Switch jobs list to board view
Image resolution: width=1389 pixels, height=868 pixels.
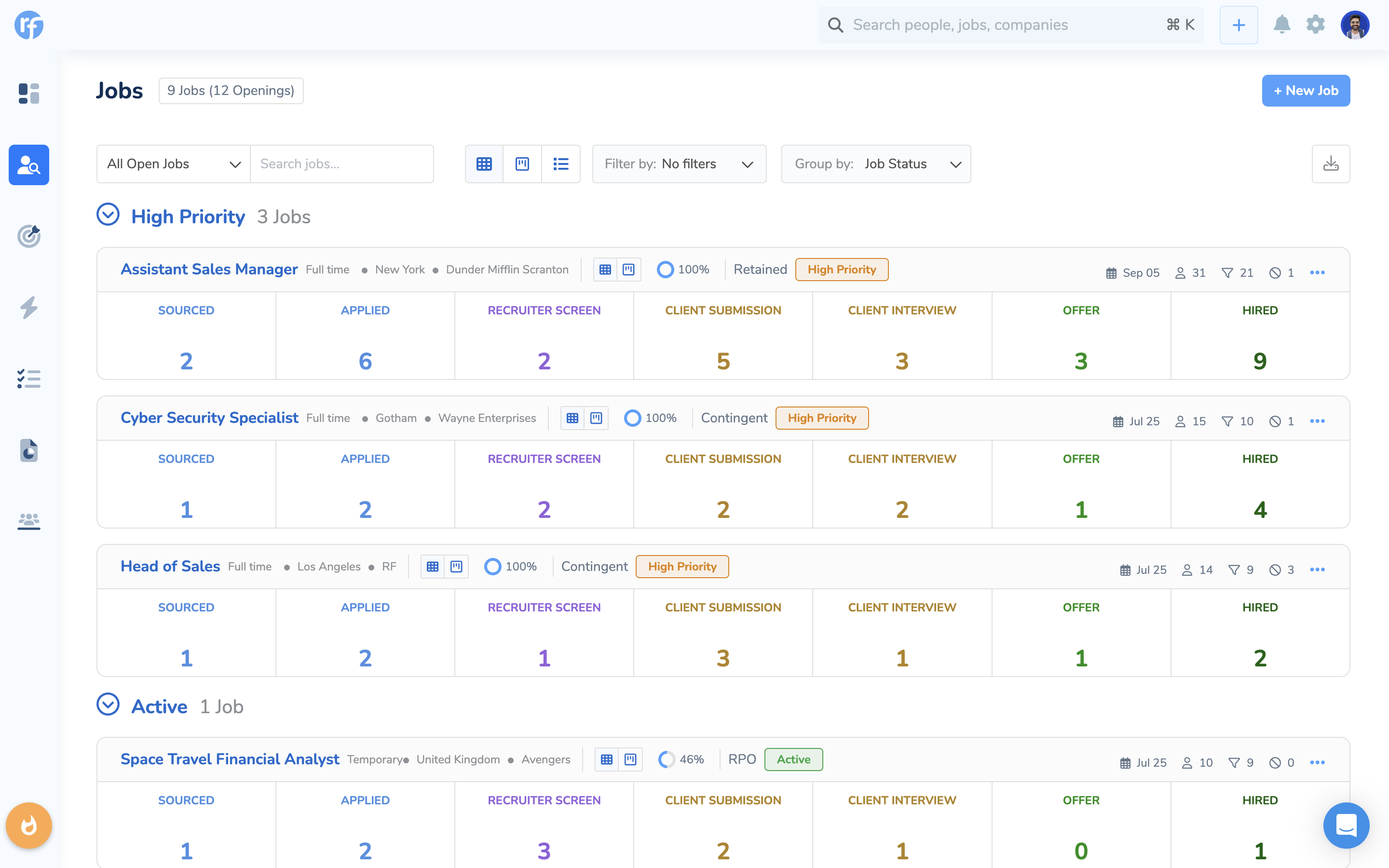[522, 164]
